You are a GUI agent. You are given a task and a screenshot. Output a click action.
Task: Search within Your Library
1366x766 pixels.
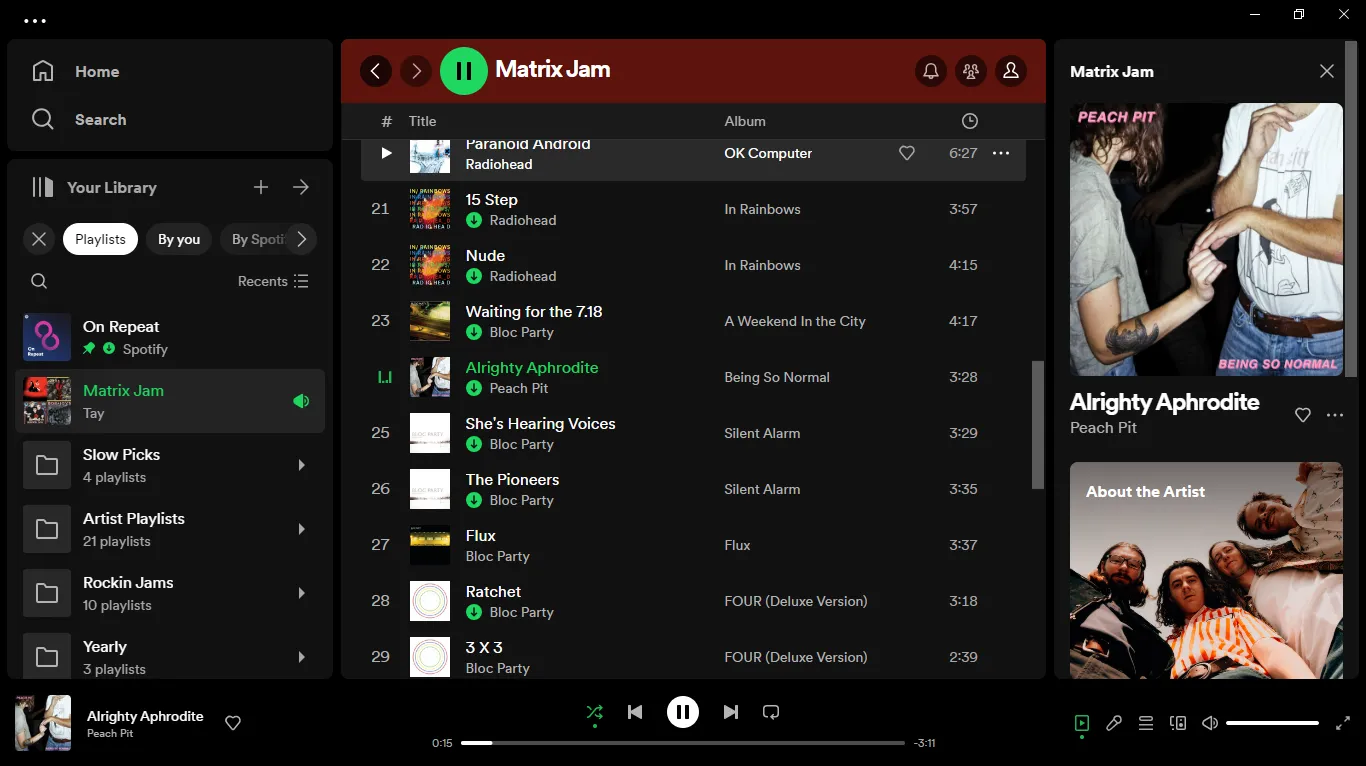(39, 281)
